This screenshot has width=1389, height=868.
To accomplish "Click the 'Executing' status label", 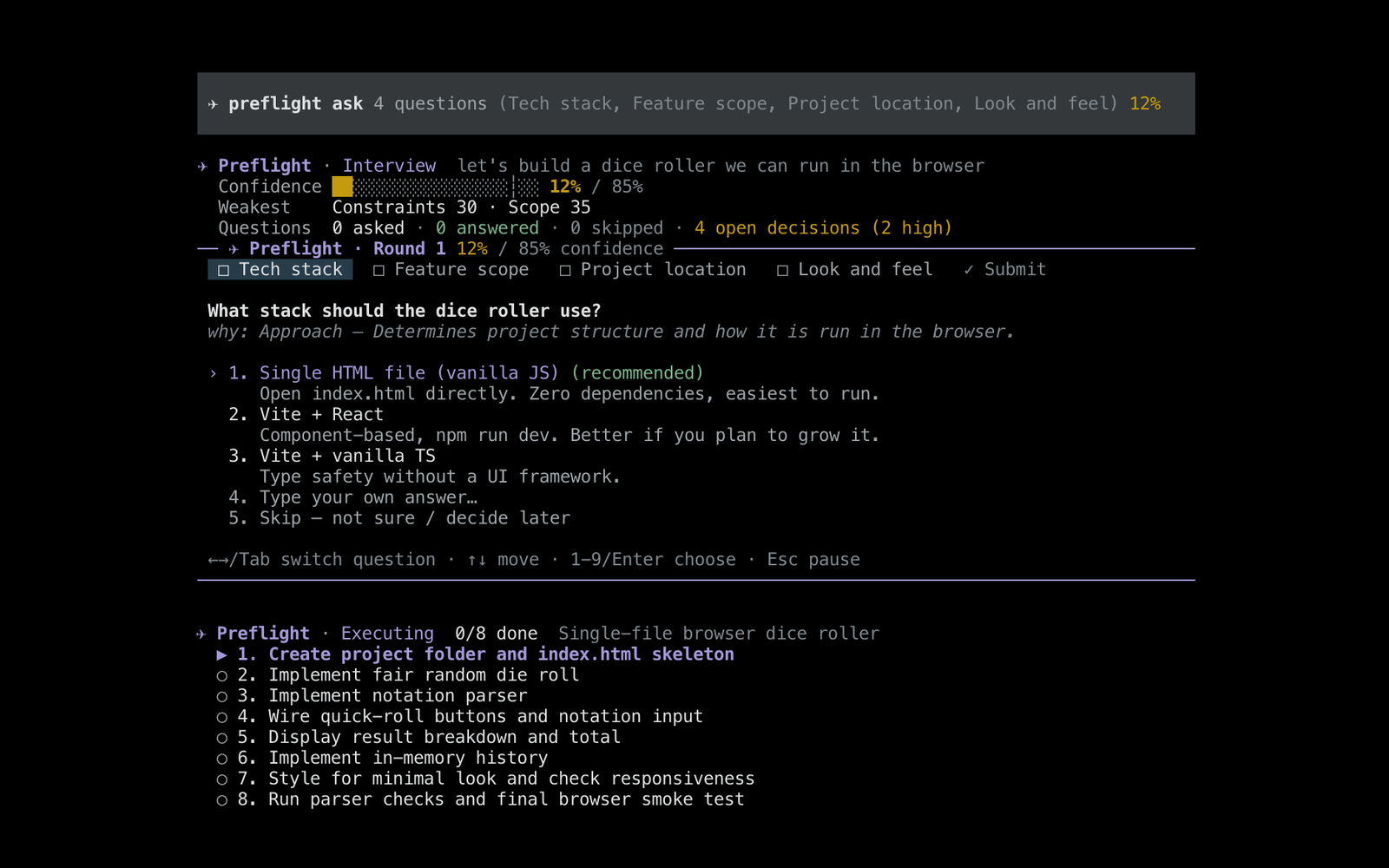I will (x=387, y=634).
